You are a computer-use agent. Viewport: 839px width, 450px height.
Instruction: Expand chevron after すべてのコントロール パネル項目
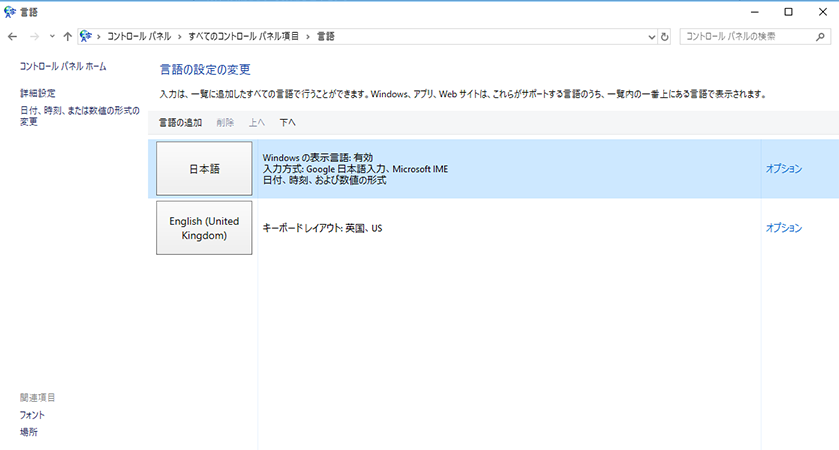(308, 36)
